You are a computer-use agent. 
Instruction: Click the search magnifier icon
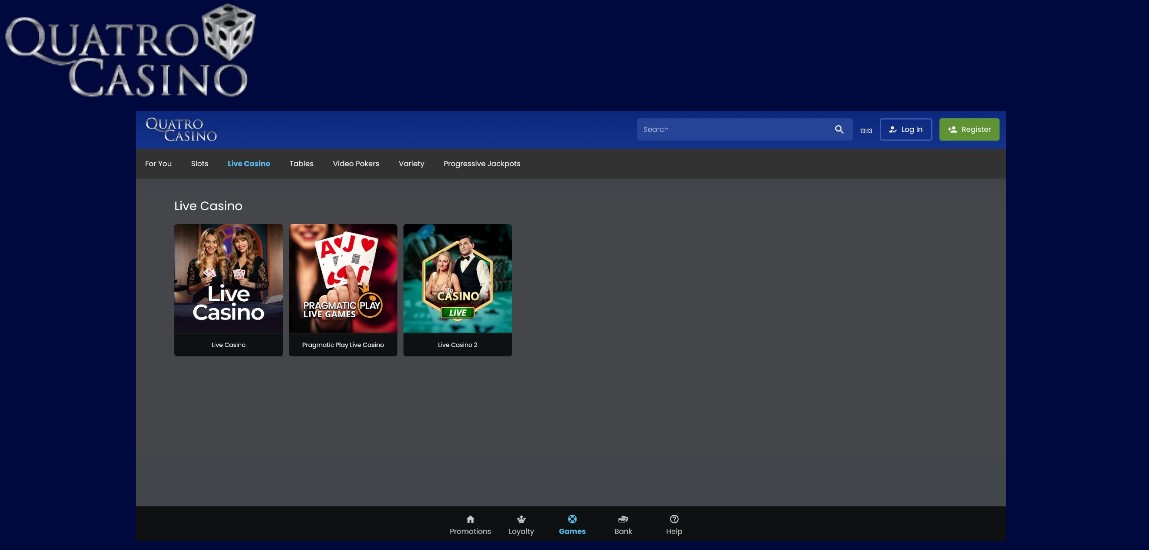pos(839,129)
